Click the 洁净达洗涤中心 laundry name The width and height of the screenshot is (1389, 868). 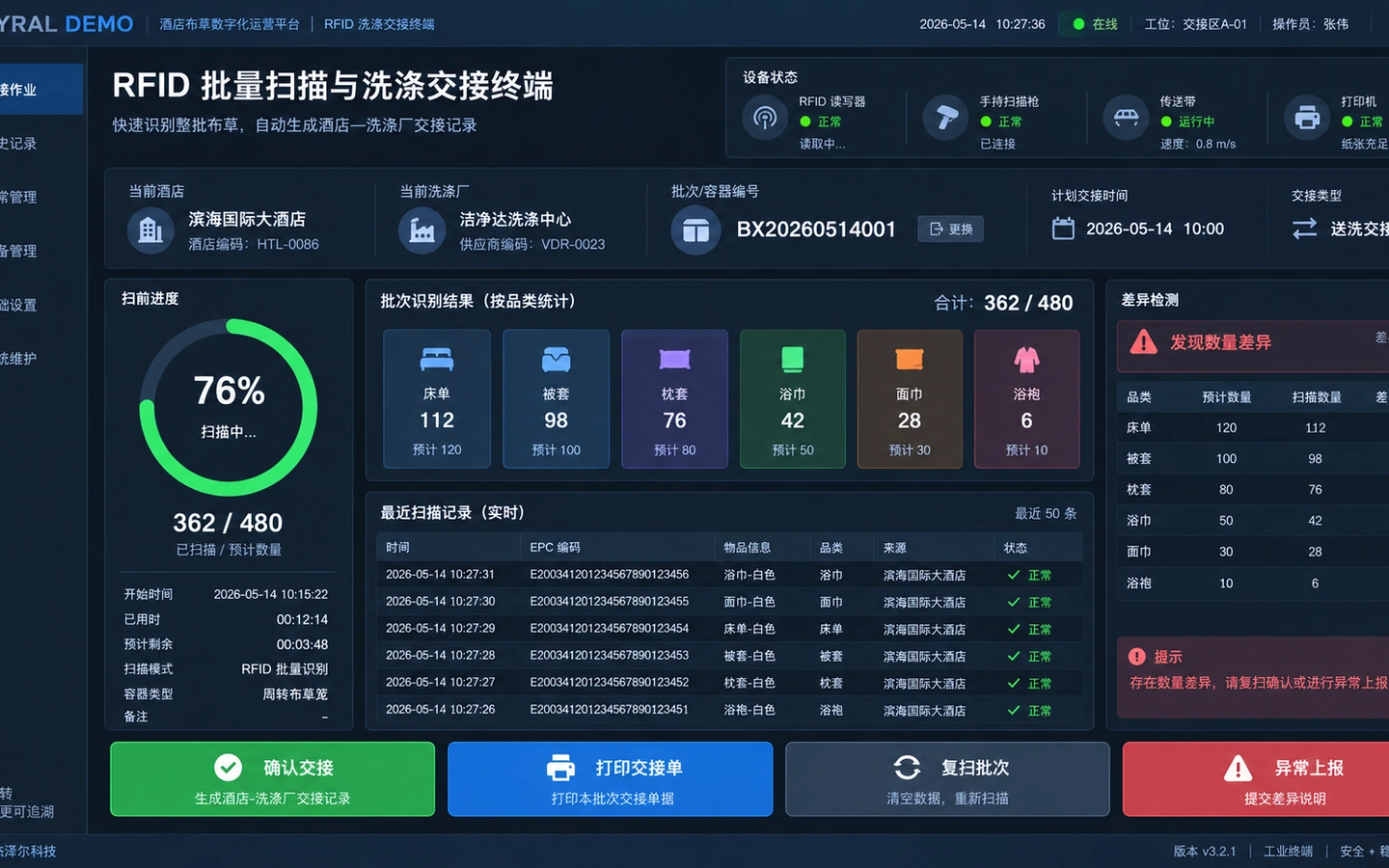pyautogui.click(x=515, y=220)
